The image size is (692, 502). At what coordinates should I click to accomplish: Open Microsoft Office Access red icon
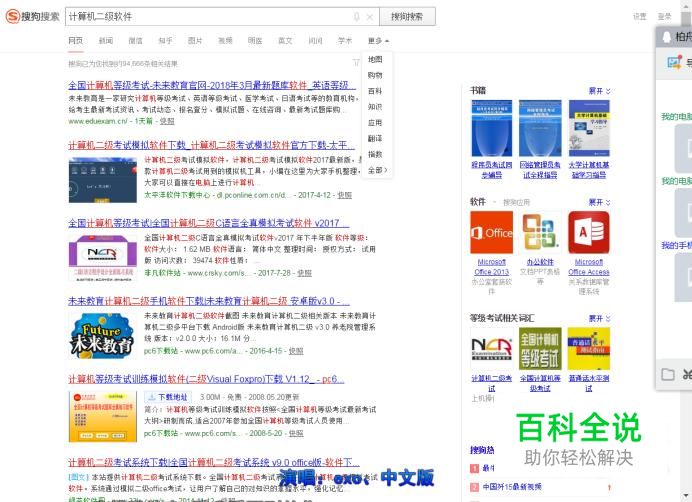click(x=589, y=232)
